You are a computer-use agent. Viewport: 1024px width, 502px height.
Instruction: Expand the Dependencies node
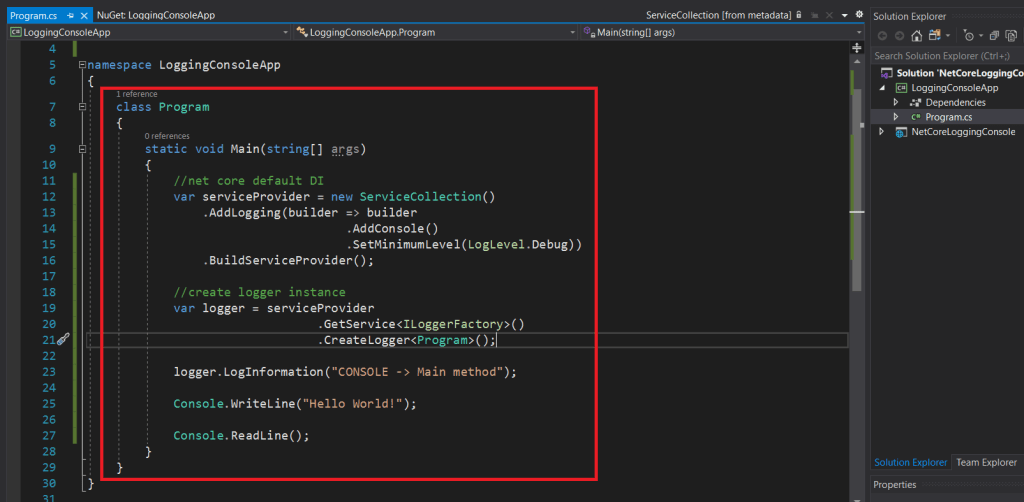click(x=896, y=102)
